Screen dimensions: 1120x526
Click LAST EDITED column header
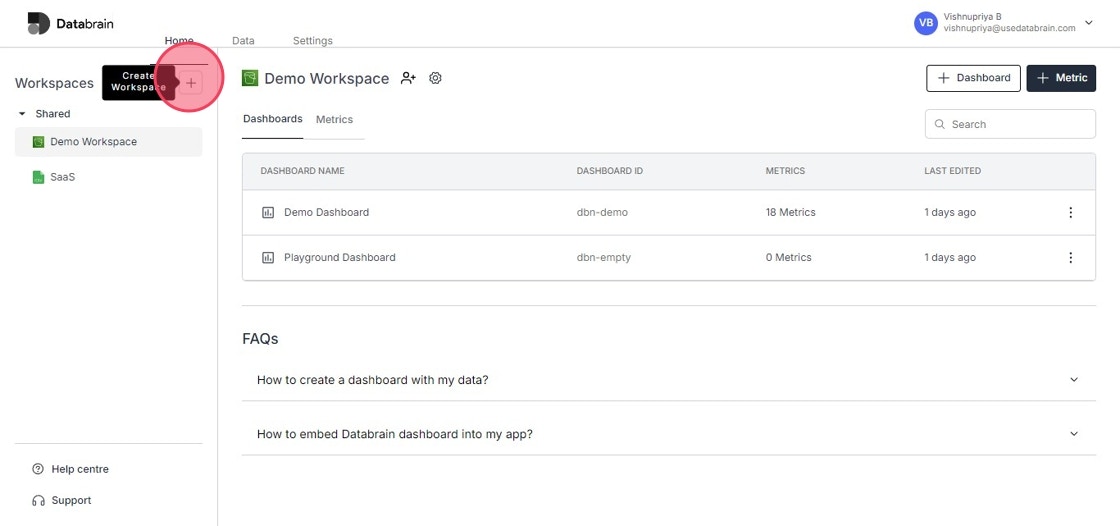[x=952, y=172]
